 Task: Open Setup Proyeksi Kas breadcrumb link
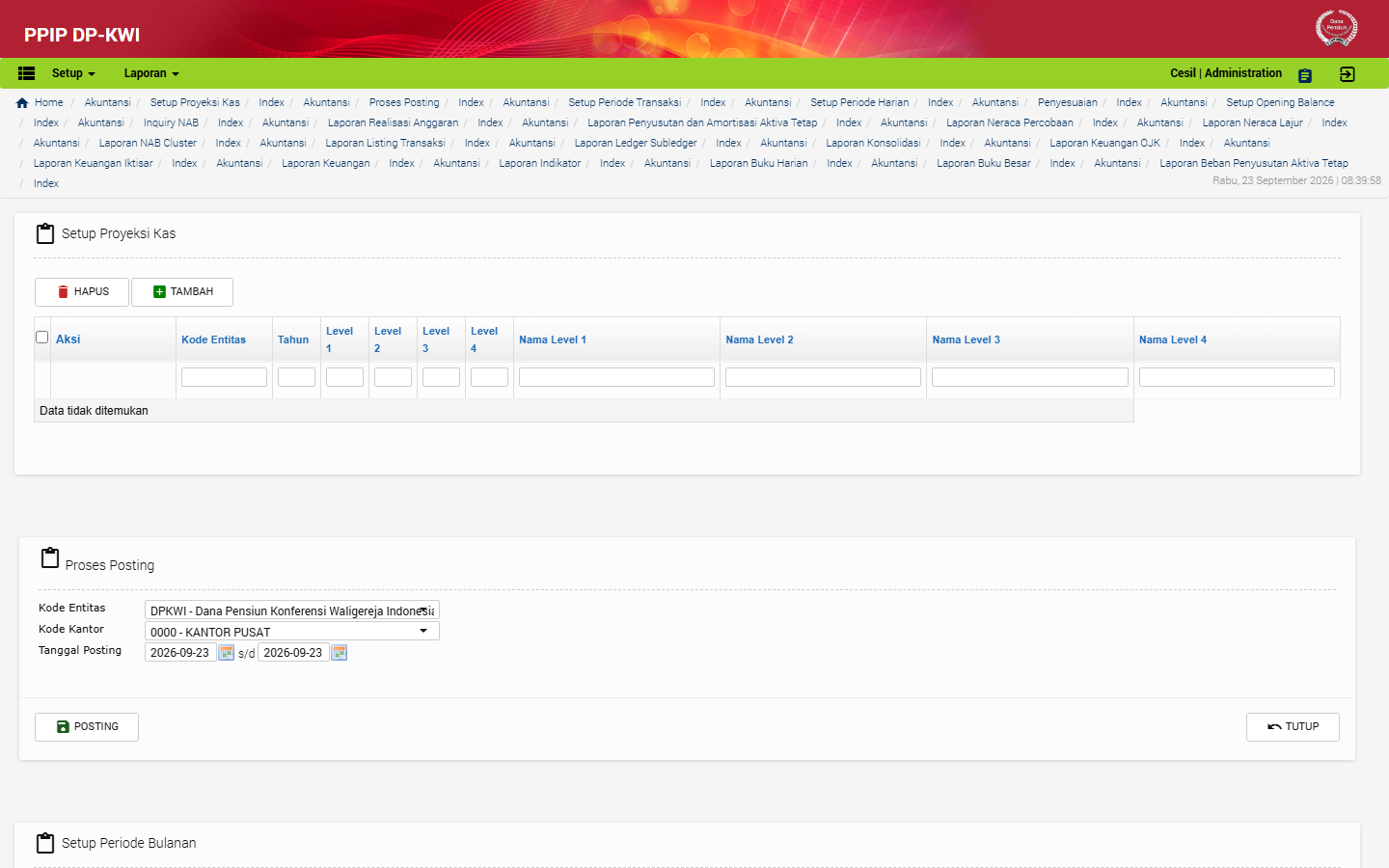195,102
